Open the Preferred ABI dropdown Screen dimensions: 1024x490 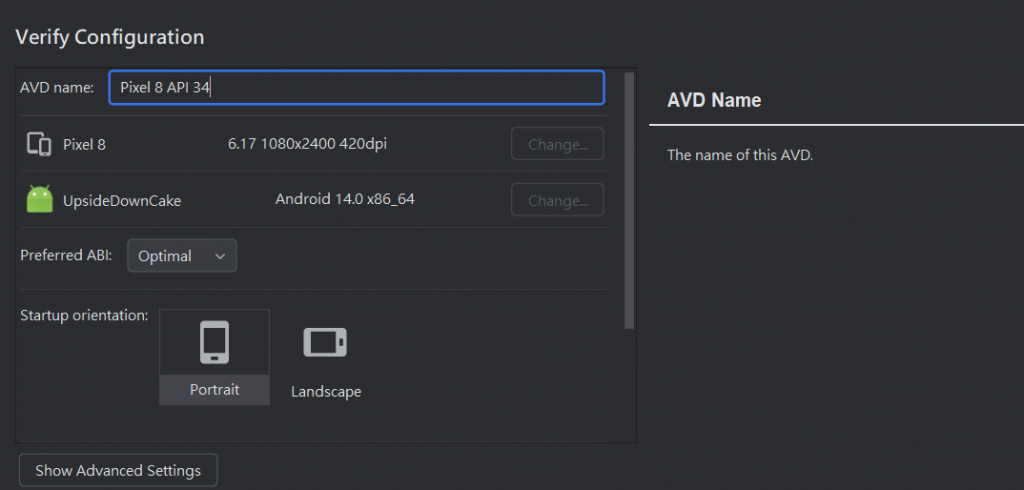[x=182, y=255]
